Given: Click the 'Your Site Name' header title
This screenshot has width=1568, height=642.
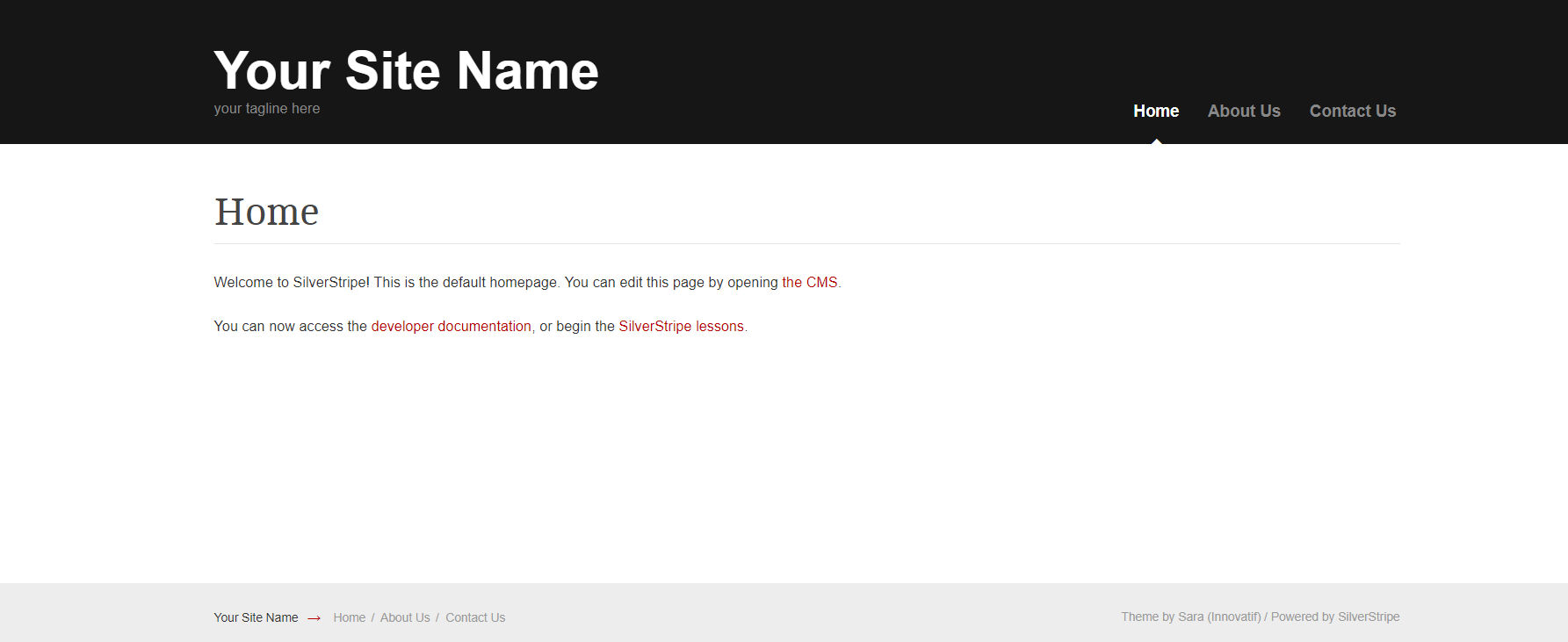Looking at the screenshot, I should click(x=406, y=70).
